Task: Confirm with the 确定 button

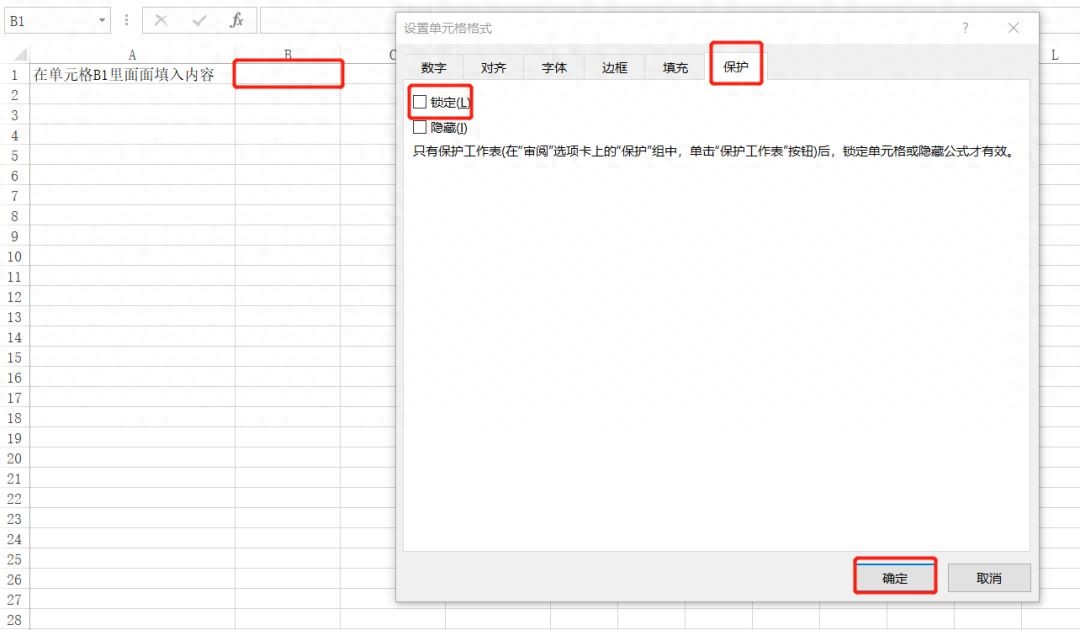Action: point(895,578)
